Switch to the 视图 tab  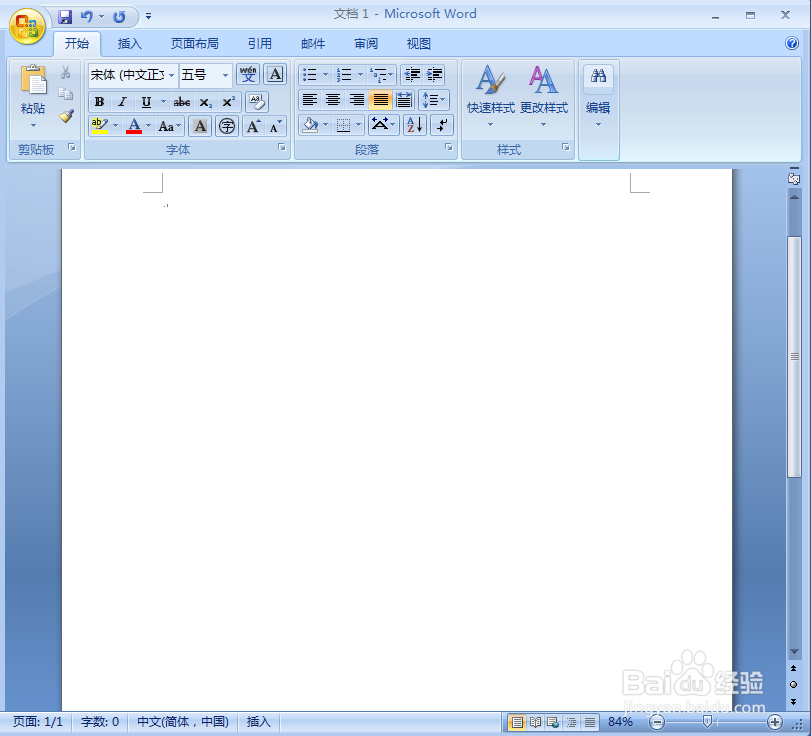[x=419, y=44]
